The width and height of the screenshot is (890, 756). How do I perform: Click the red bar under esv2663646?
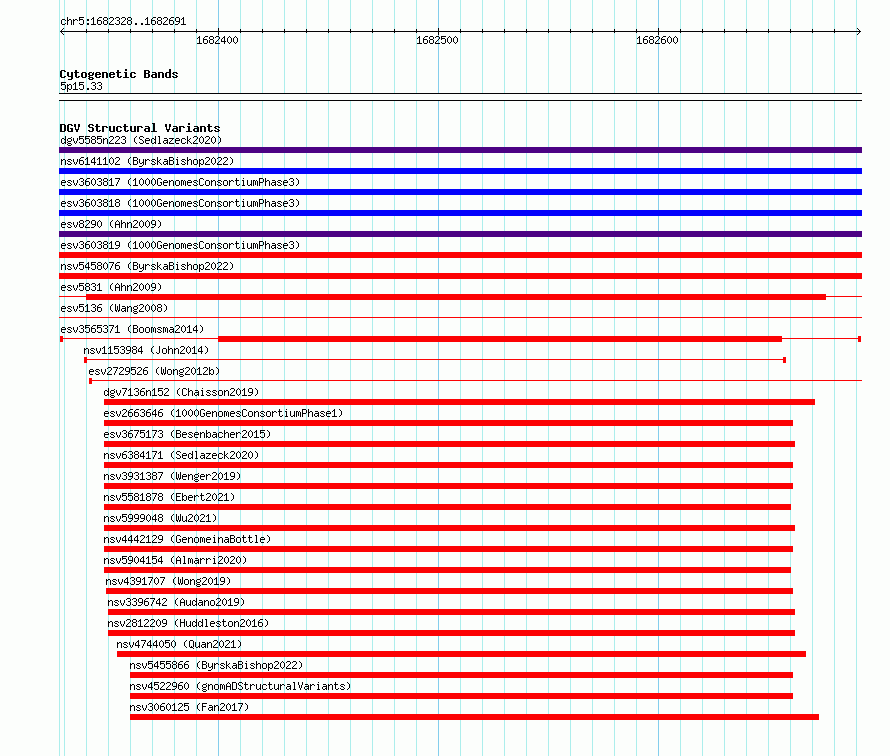448,423
